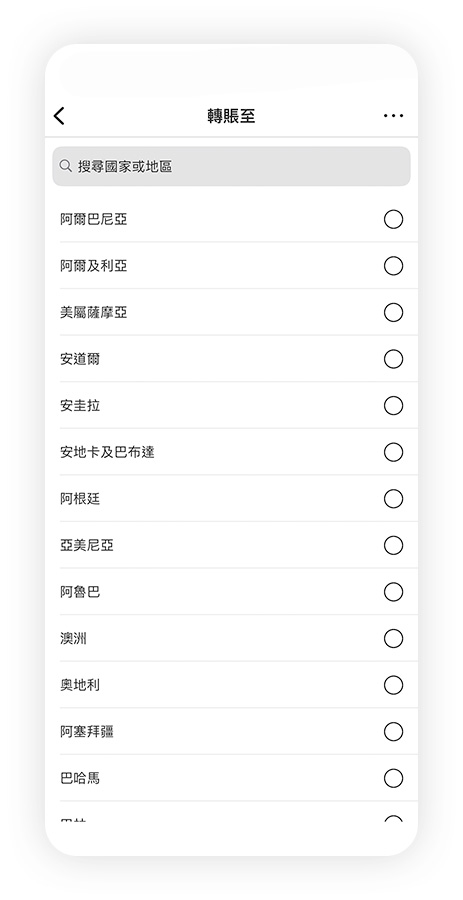Viewport: 463px width, 900px height.
Task: Select the 阿爾巴尼亞 radio button
Action: click(x=393, y=219)
